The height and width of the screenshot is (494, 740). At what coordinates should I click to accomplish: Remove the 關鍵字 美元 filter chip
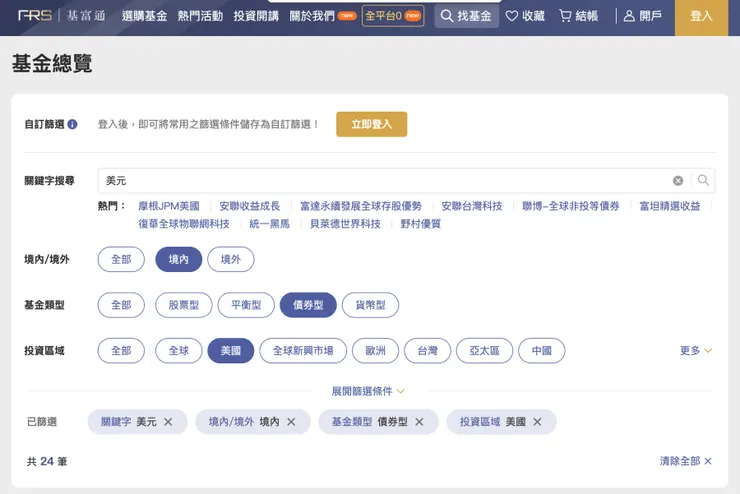click(x=168, y=422)
